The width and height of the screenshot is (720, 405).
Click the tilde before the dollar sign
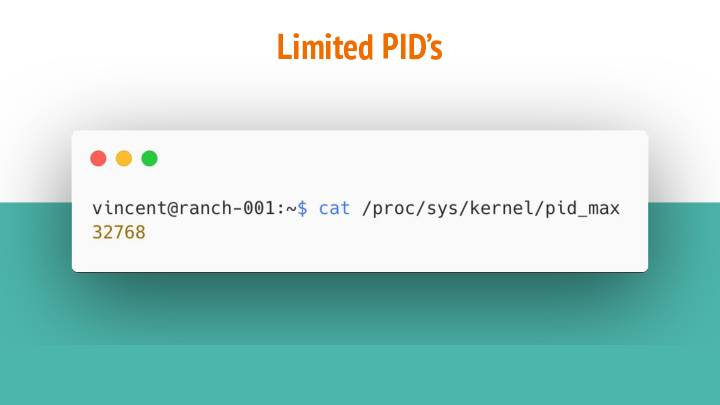tap(291, 209)
